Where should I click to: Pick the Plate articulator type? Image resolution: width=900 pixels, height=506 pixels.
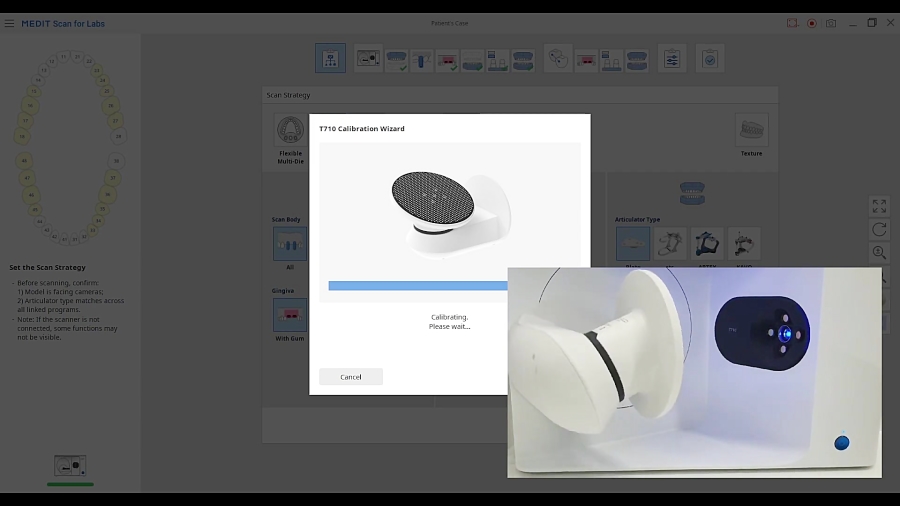click(x=633, y=244)
